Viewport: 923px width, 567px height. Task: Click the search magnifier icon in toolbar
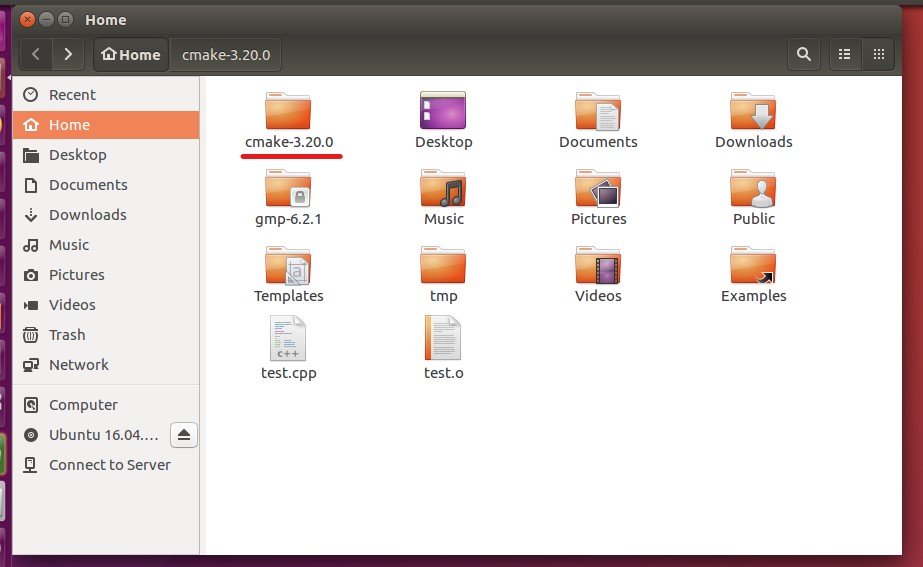point(803,54)
